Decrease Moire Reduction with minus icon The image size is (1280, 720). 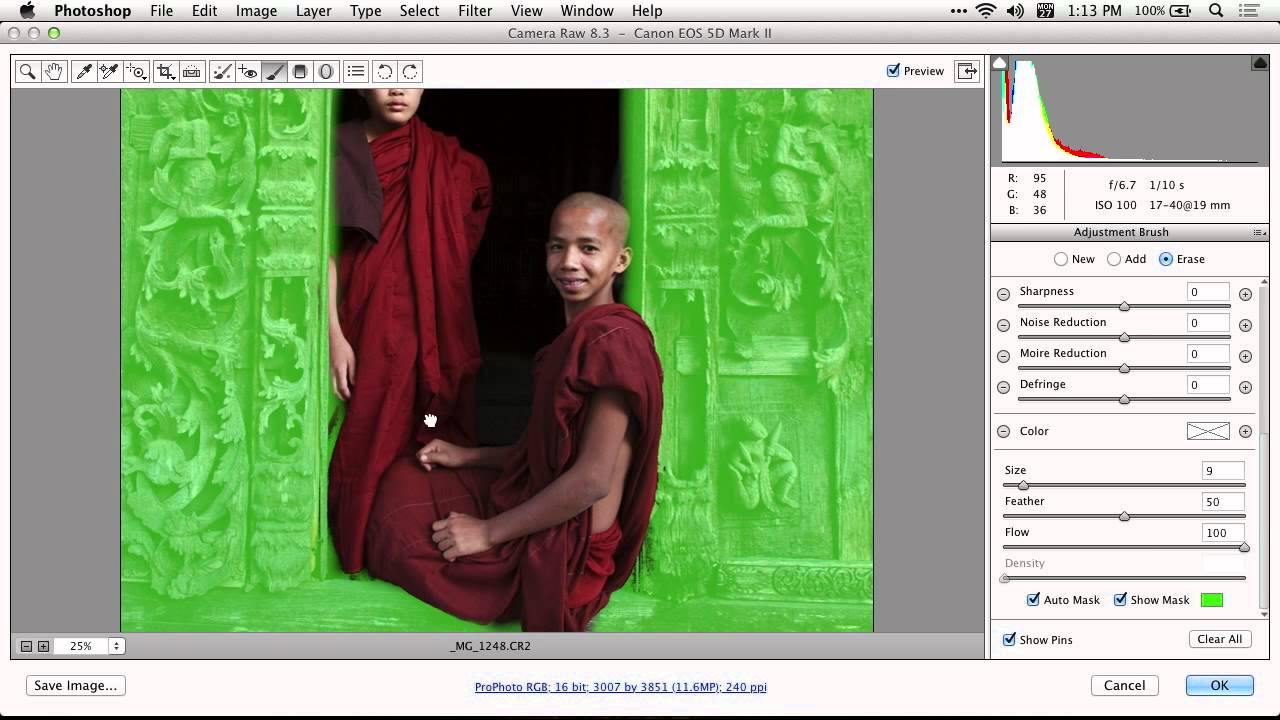pyautogui.click(x=1003, y=356)
